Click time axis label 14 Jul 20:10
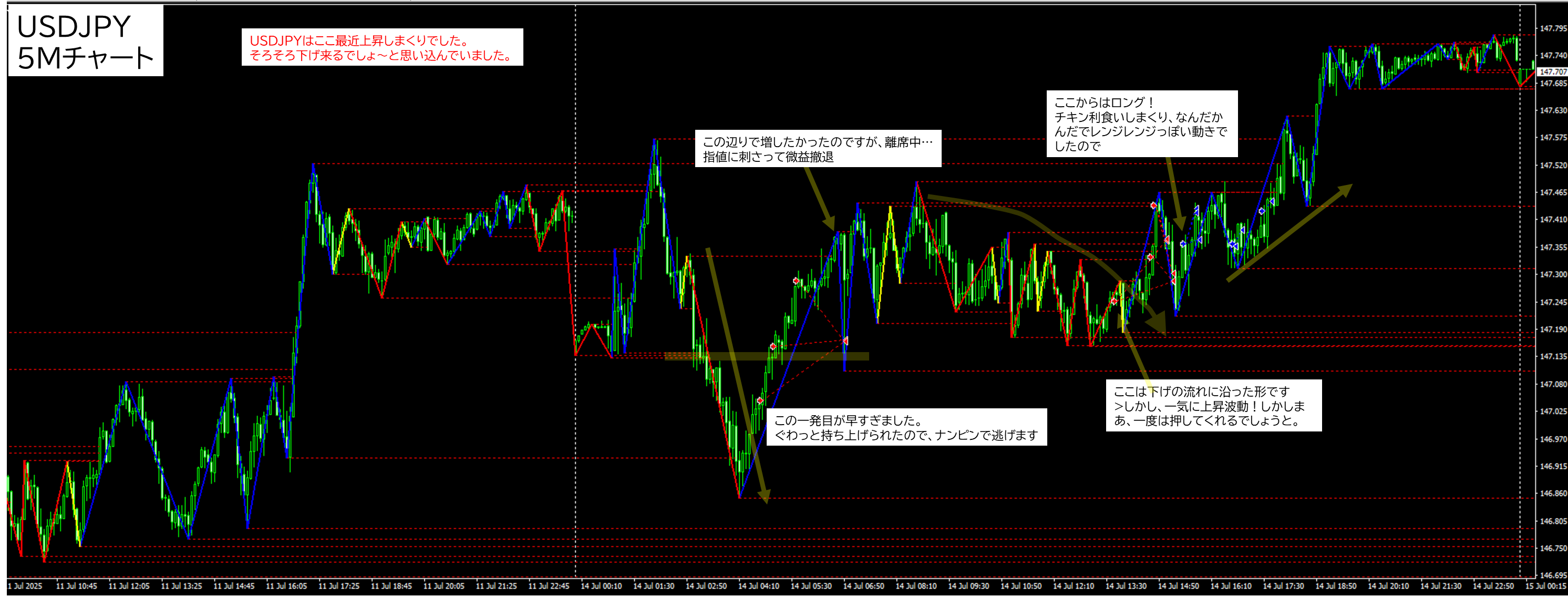Image resolution: width=1568 pixels, height=597 pixels. pos(1388,586)
